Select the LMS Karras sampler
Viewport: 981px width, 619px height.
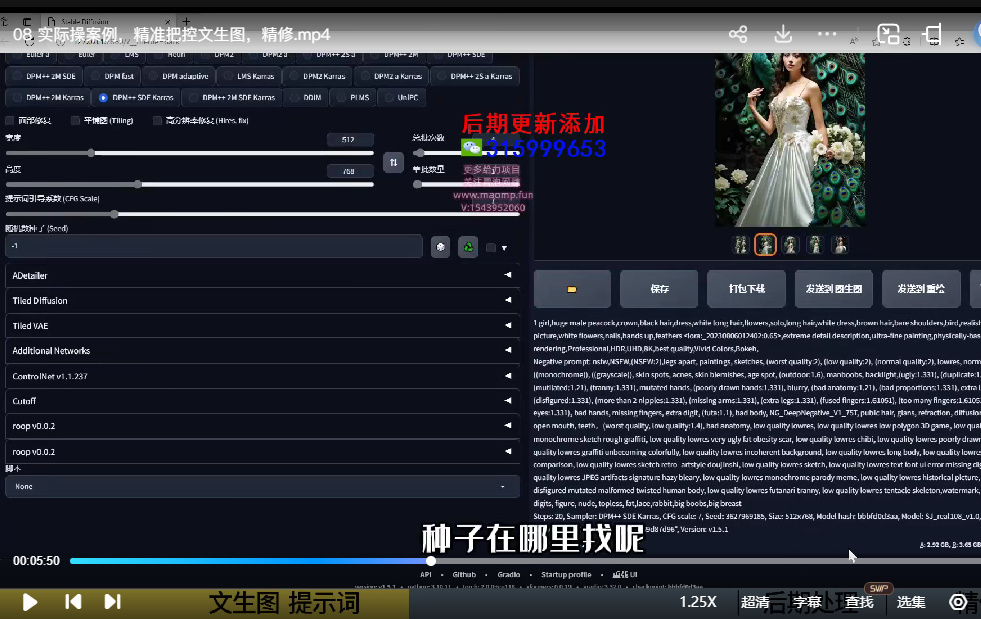click(x=248, y=76)
